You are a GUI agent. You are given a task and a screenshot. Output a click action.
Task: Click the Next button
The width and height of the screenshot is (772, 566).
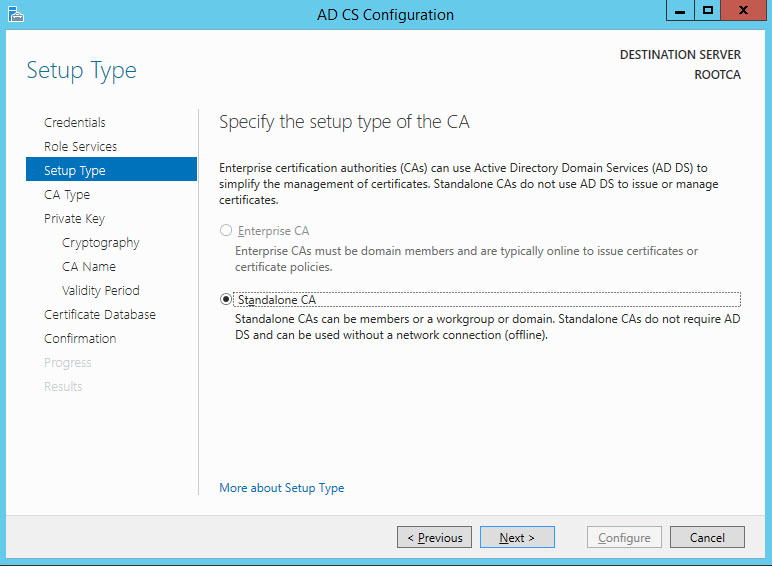pyautogui.click(x=517, y=537)
